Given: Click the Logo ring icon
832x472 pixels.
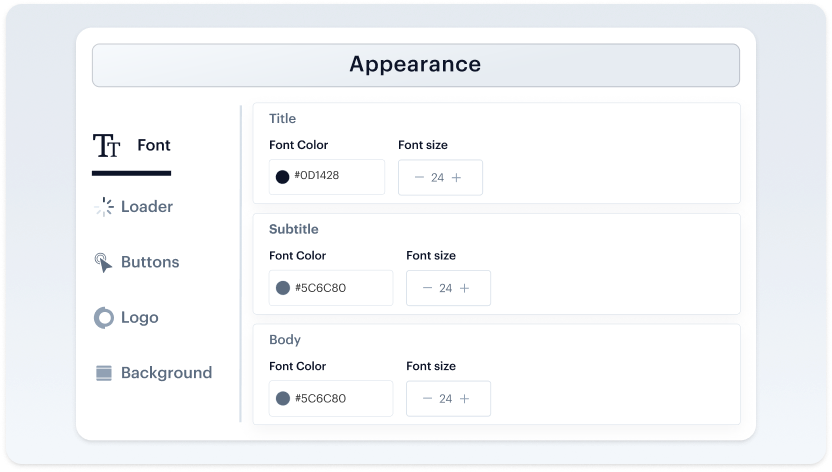Looking at the screenshot, I should 104,318.
